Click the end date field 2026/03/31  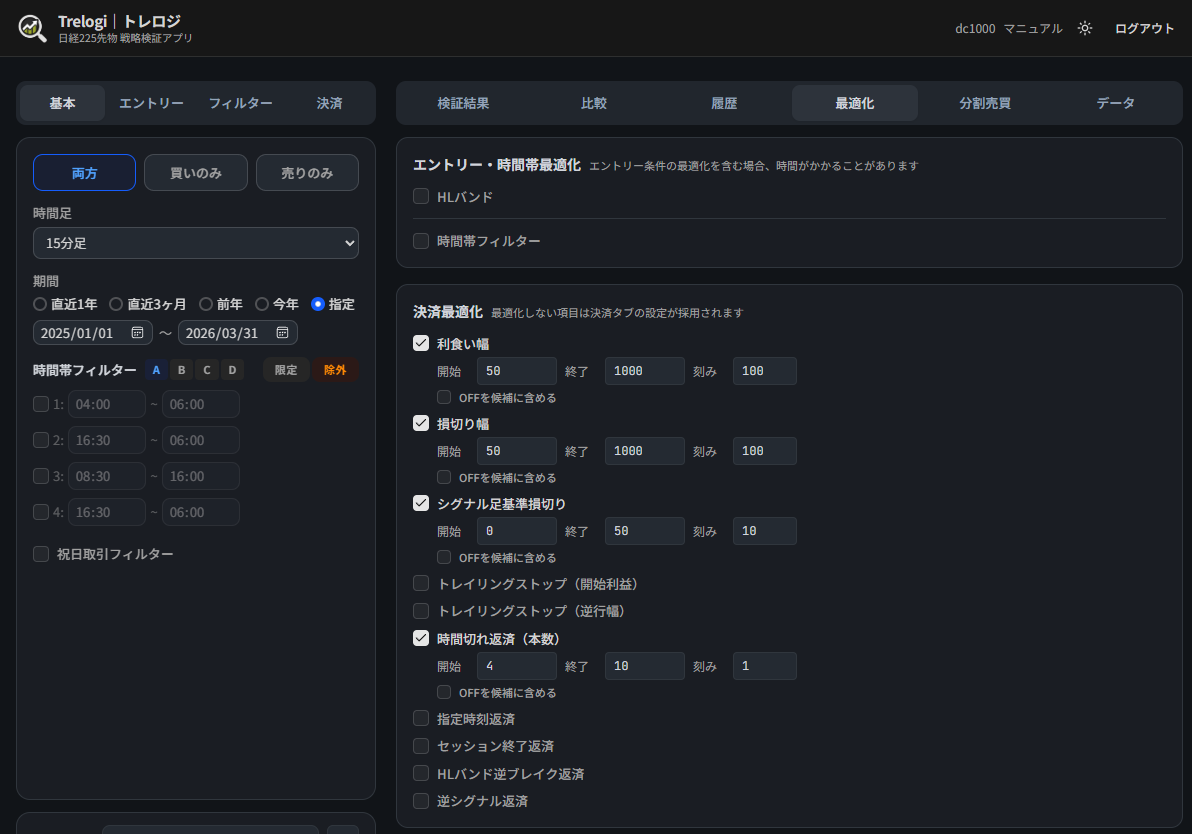pos(238,333)
